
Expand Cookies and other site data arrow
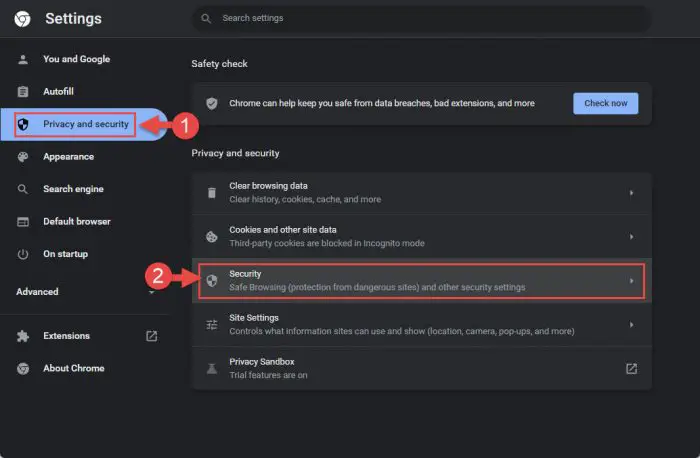(631, 237)
